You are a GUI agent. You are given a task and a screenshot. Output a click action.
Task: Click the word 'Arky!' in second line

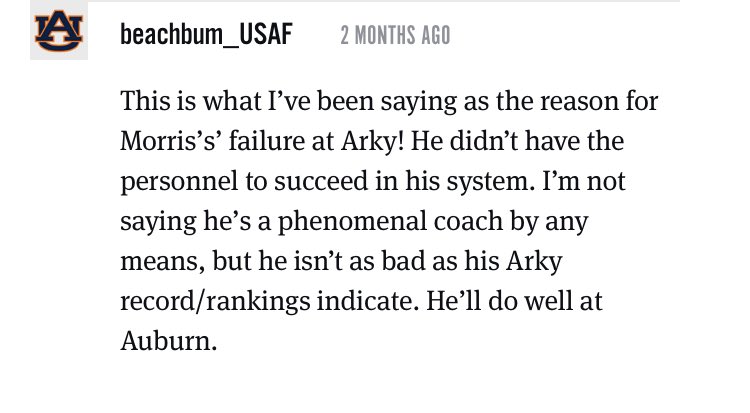click(x=373, y=142)
